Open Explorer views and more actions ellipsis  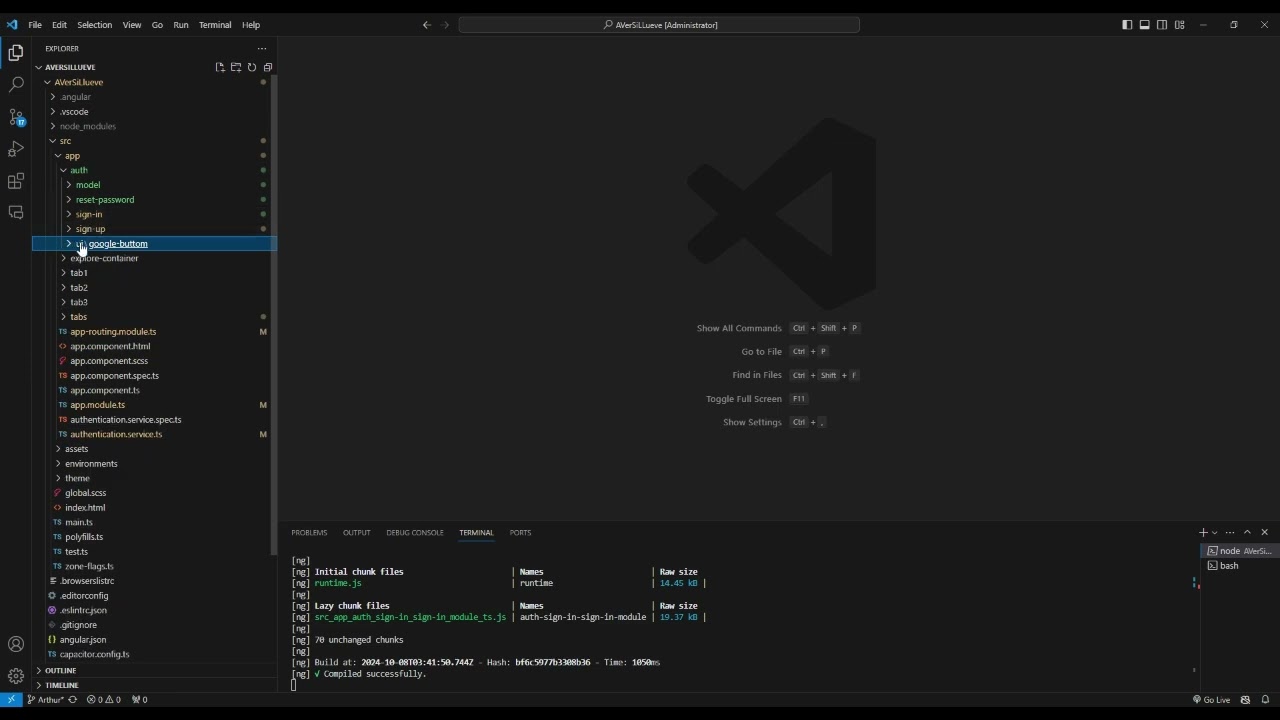pyautogui.click(x=262, y=48)
